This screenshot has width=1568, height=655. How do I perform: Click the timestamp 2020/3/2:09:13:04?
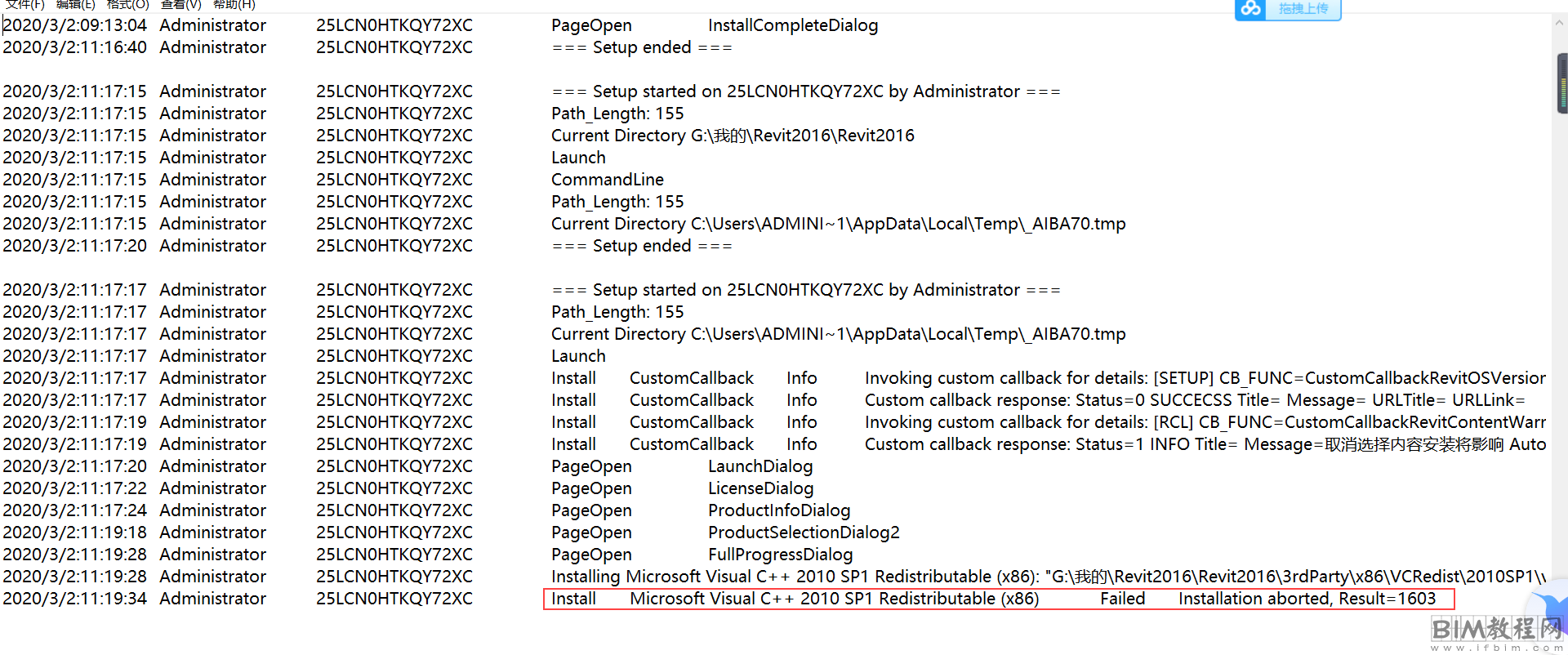point(75,25)
